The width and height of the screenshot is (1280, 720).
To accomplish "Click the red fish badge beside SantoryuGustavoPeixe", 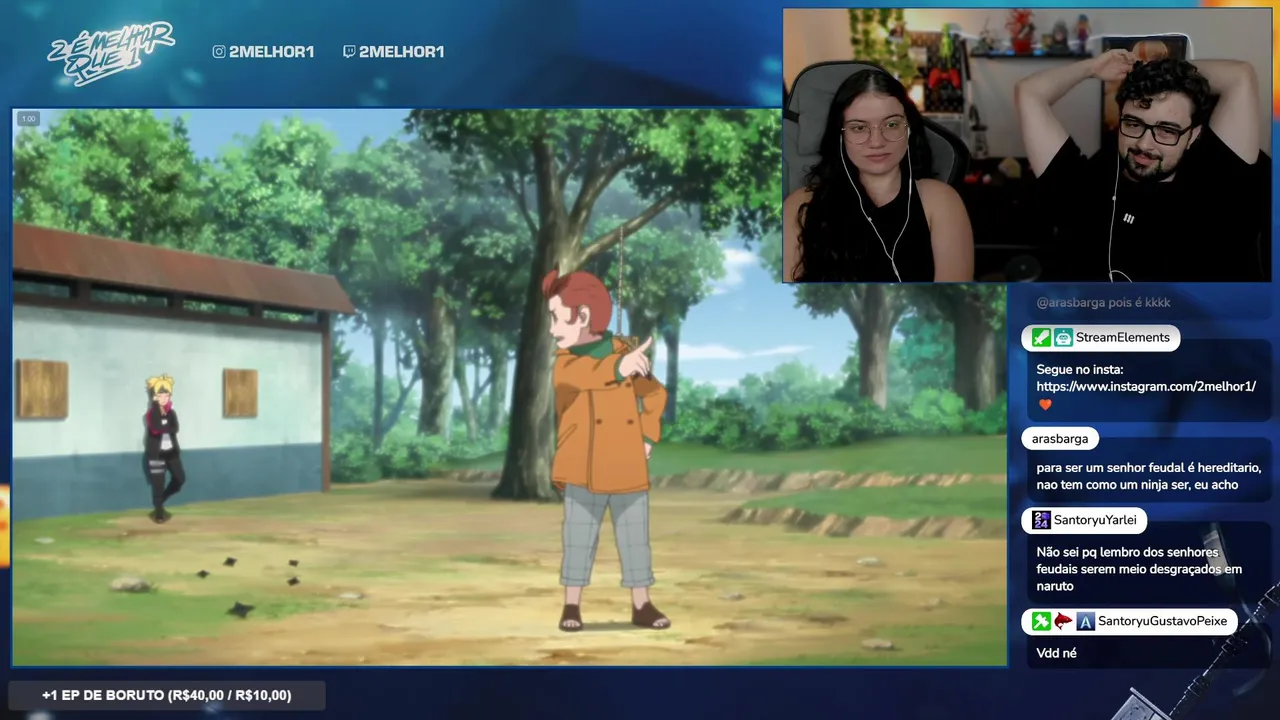I will pyautogui.click(x=1063, y=622).
